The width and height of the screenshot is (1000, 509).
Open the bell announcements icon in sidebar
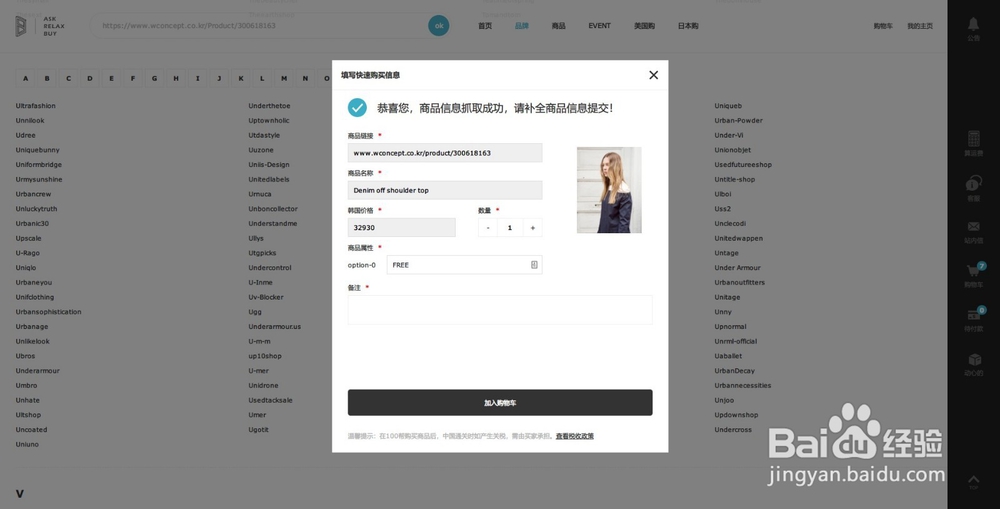point(973,24)
